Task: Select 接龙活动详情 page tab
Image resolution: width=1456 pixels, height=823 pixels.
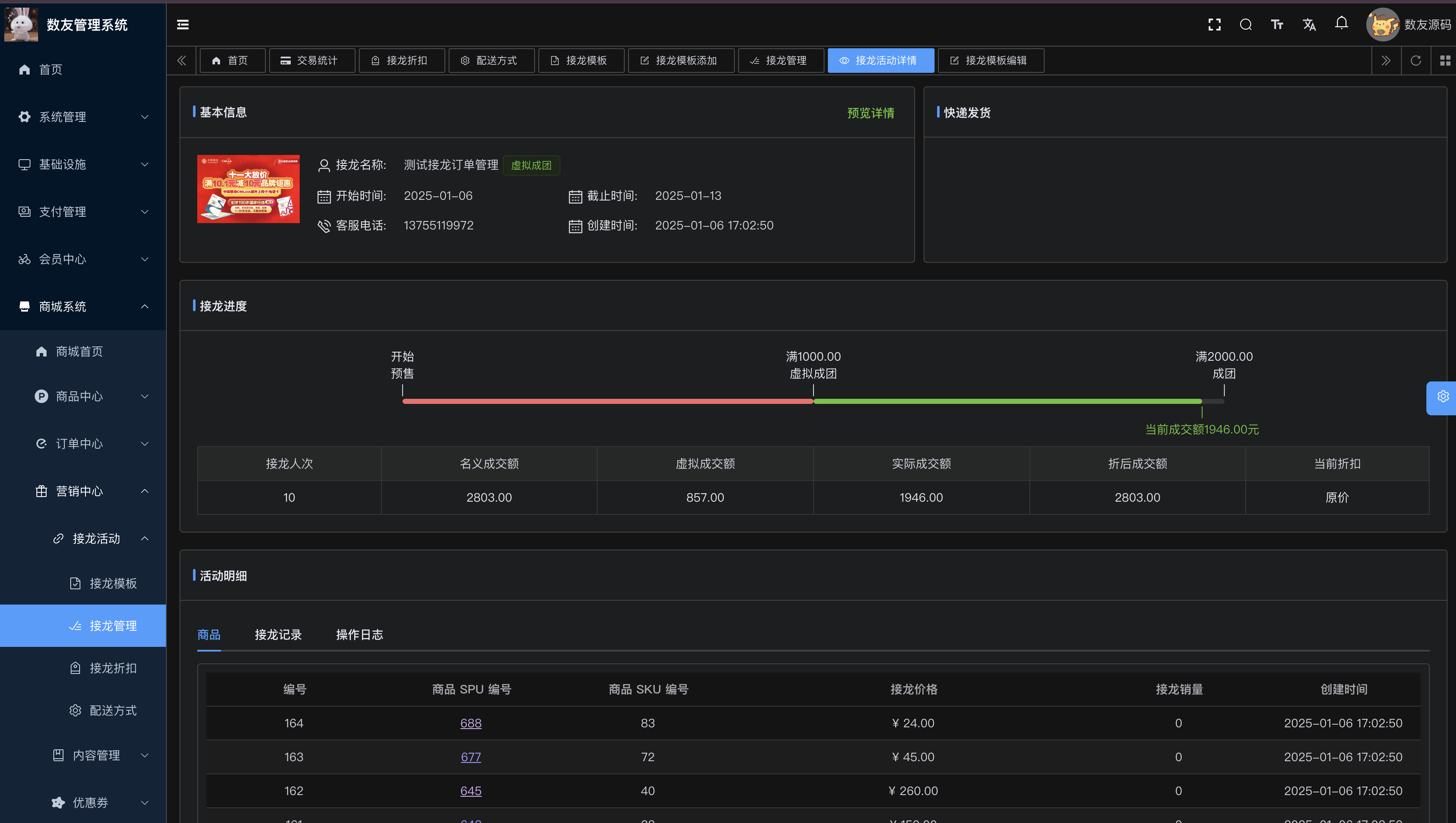Action: [x=881, y=61]
